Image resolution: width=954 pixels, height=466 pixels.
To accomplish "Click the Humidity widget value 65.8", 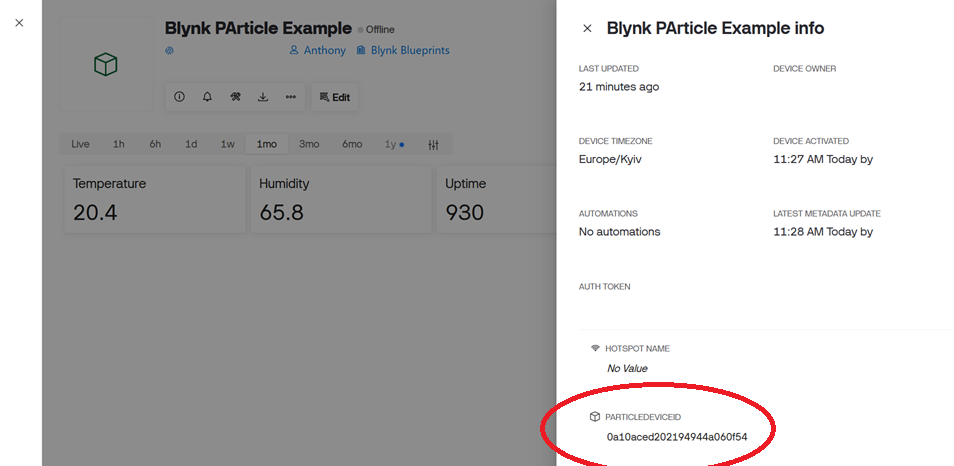I will (x=282, y=212).
